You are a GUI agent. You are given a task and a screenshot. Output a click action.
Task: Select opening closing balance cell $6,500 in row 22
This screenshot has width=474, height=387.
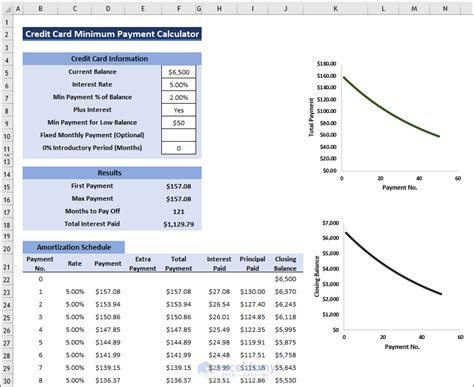[x=286, y=279]
